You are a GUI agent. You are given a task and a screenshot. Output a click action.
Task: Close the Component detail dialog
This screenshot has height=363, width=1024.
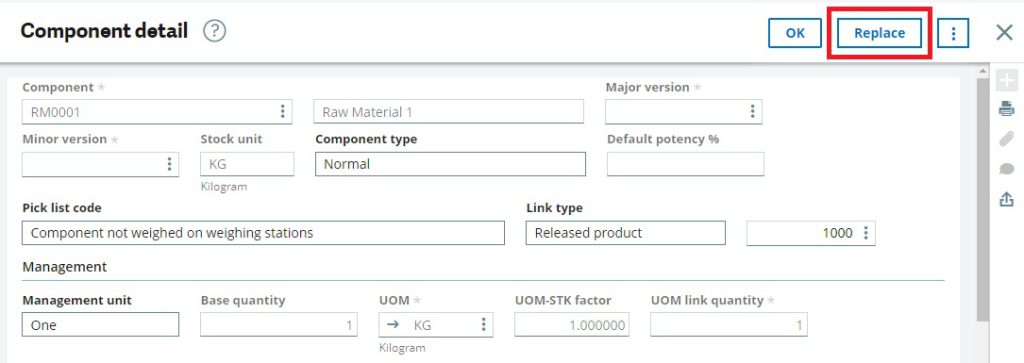[x=1004, y=33]
